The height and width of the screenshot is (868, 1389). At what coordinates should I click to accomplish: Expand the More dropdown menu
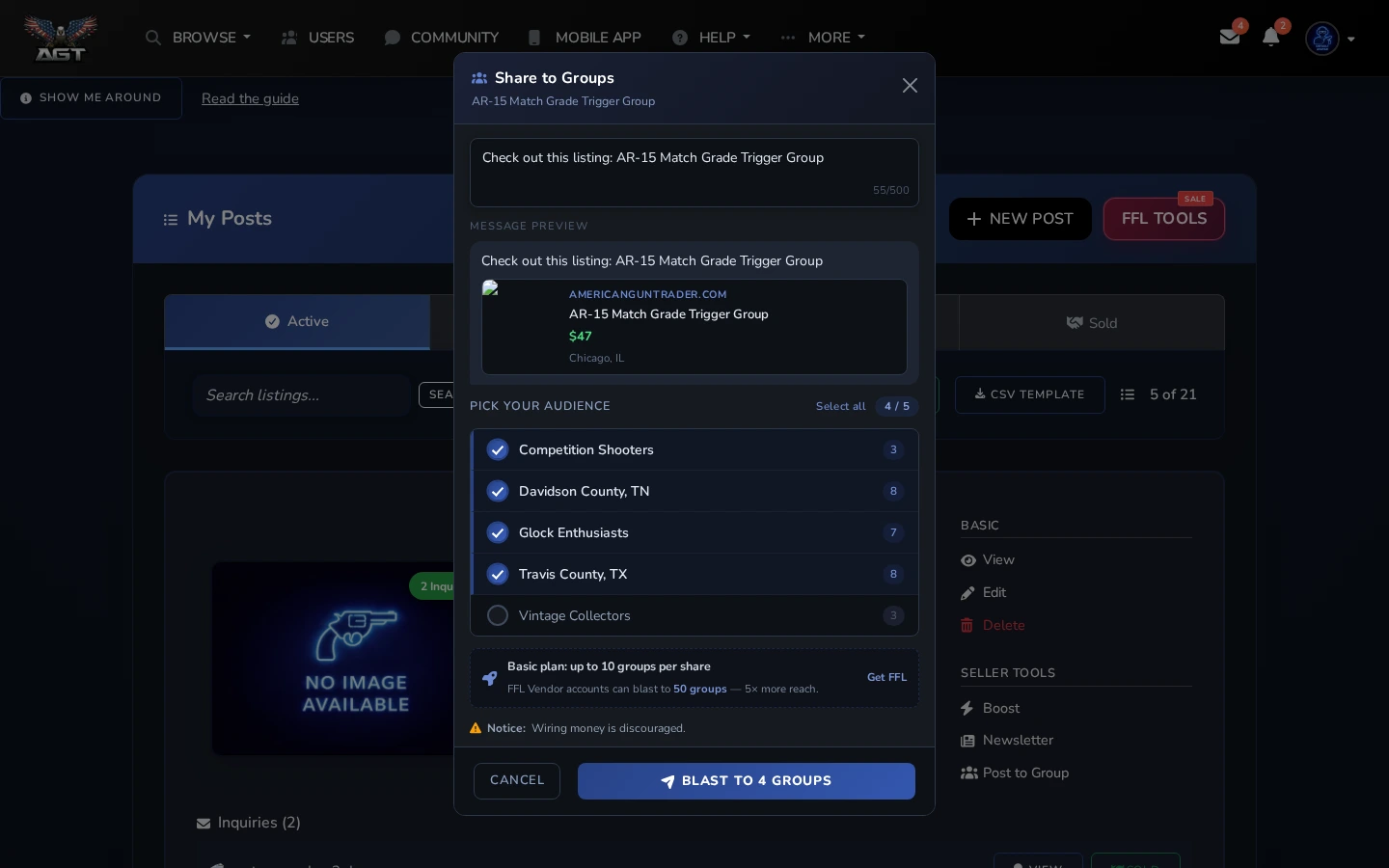pos(823,38)
